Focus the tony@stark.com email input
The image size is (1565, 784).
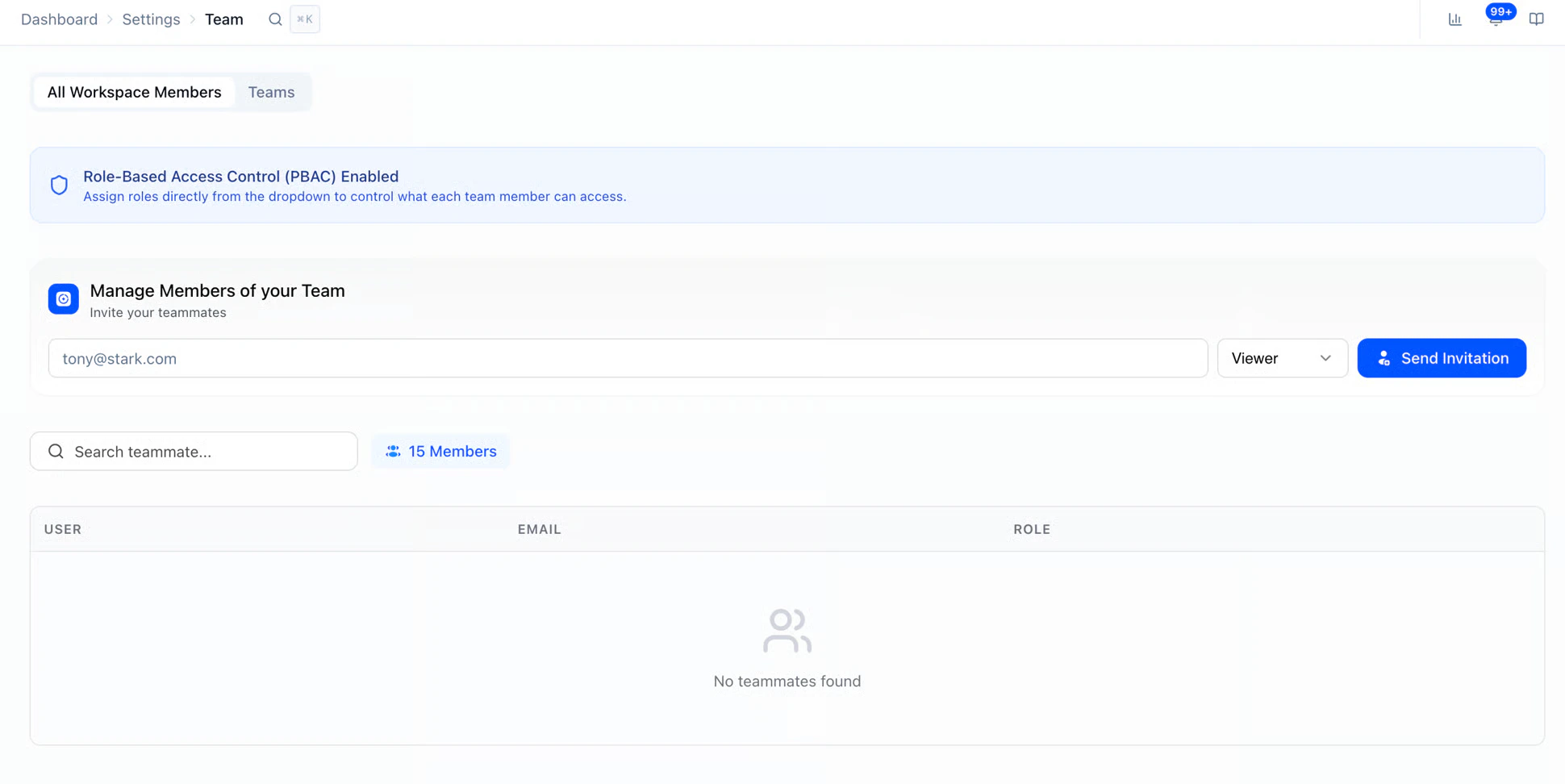pyautogui.click(x=628, y=358)
